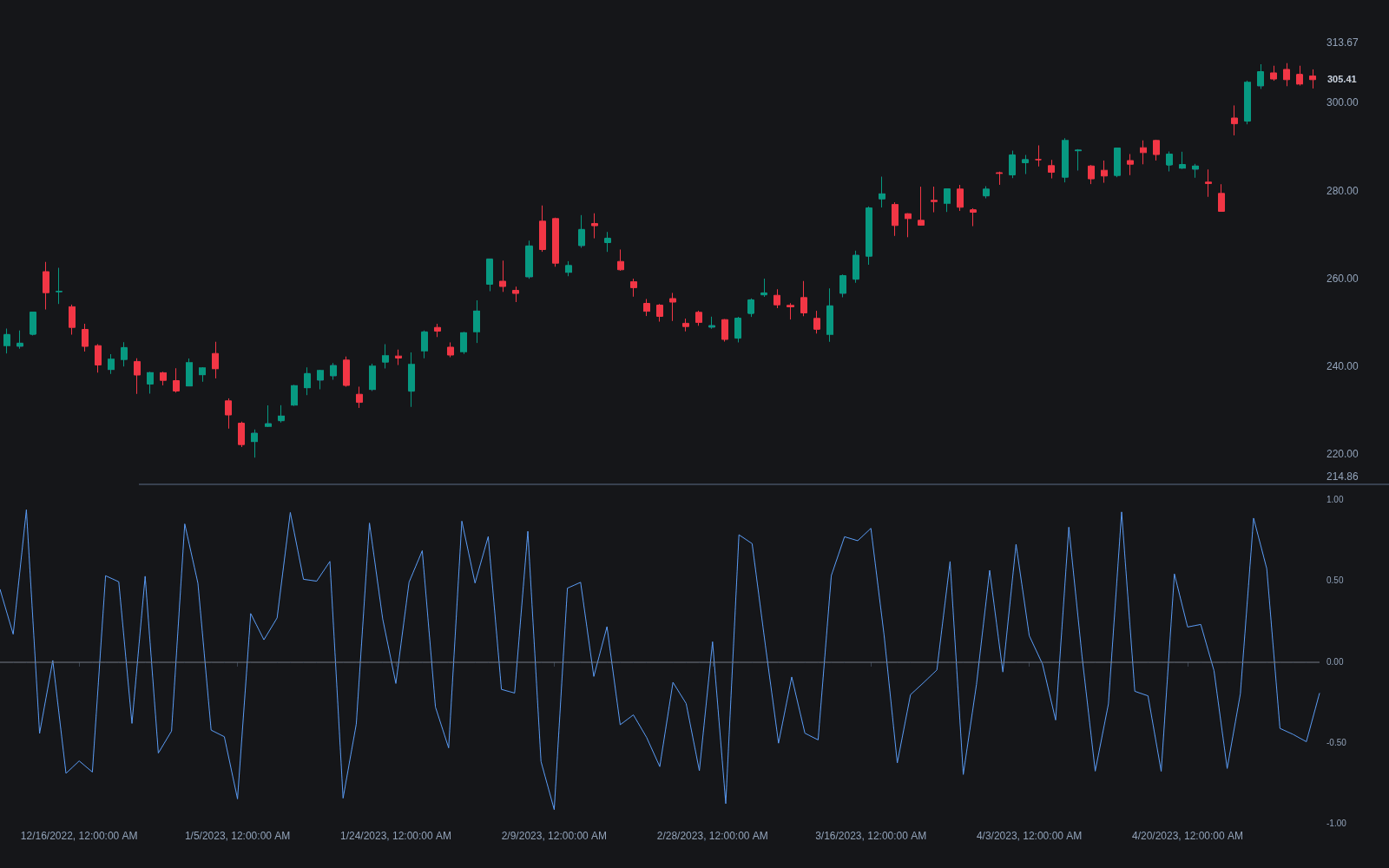Screen dimensions: 1389x868
Task: Select the 4/20/2023 date axis label
Action: pos(1188,836)
